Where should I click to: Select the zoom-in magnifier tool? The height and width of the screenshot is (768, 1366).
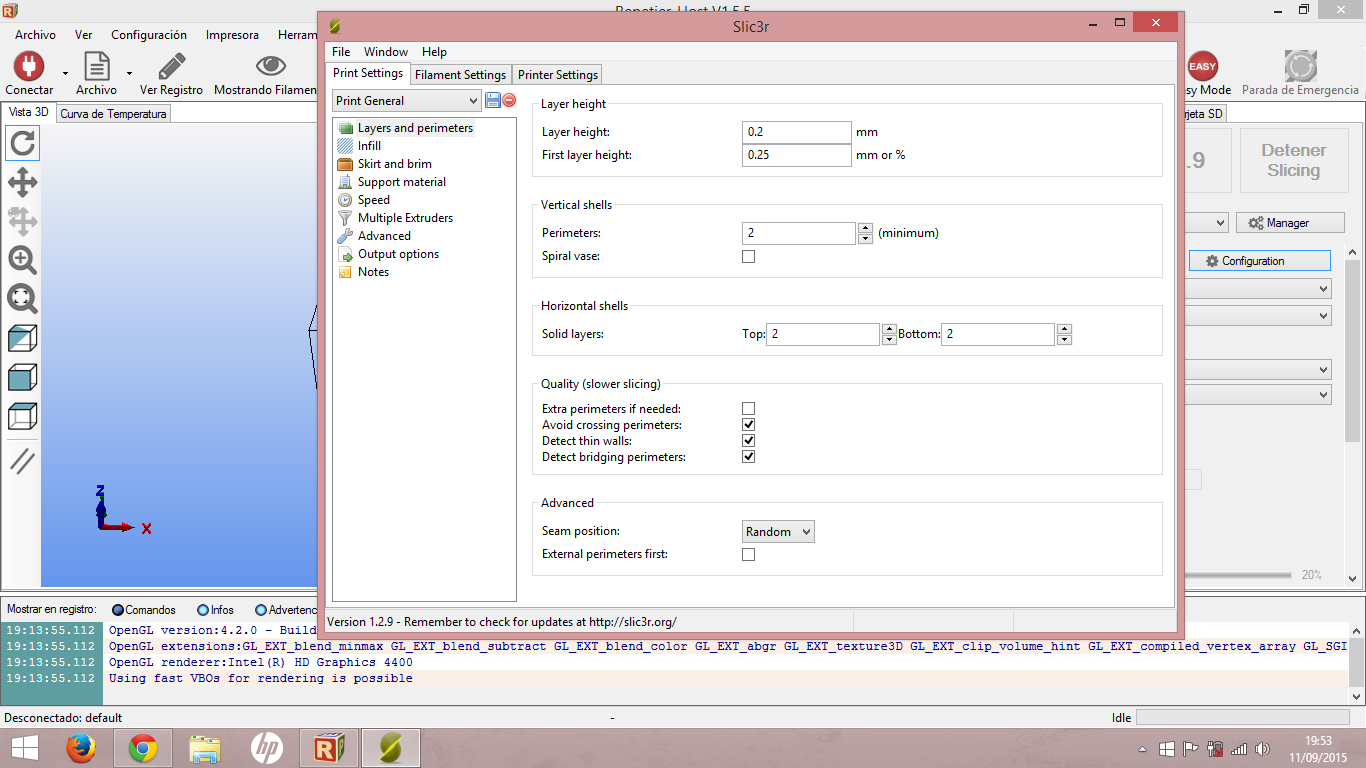coord(22,260)
